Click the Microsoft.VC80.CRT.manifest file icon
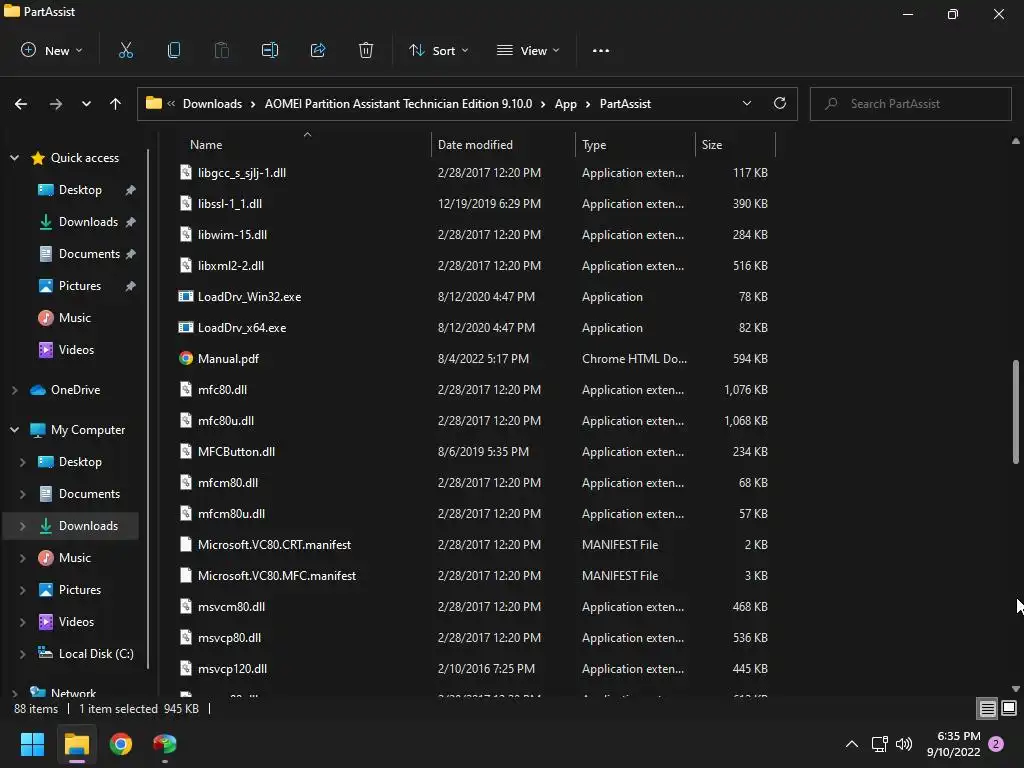1024x768 pixels. (186, 545)
